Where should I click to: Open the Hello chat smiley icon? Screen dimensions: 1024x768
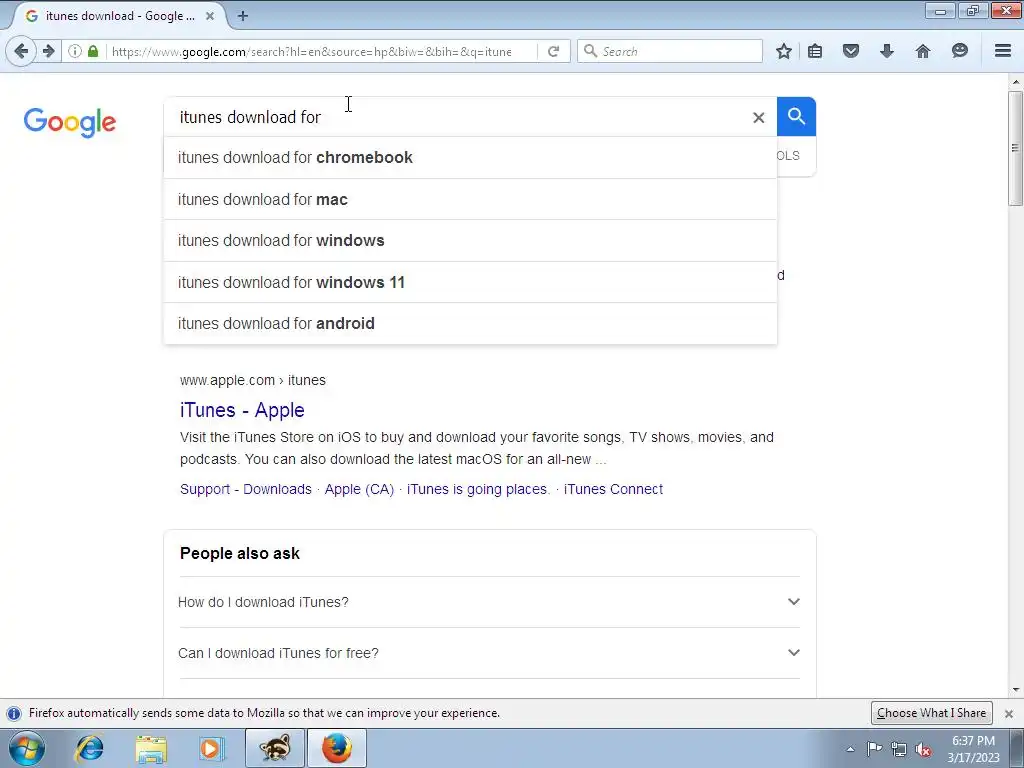(x=959, y=51)
